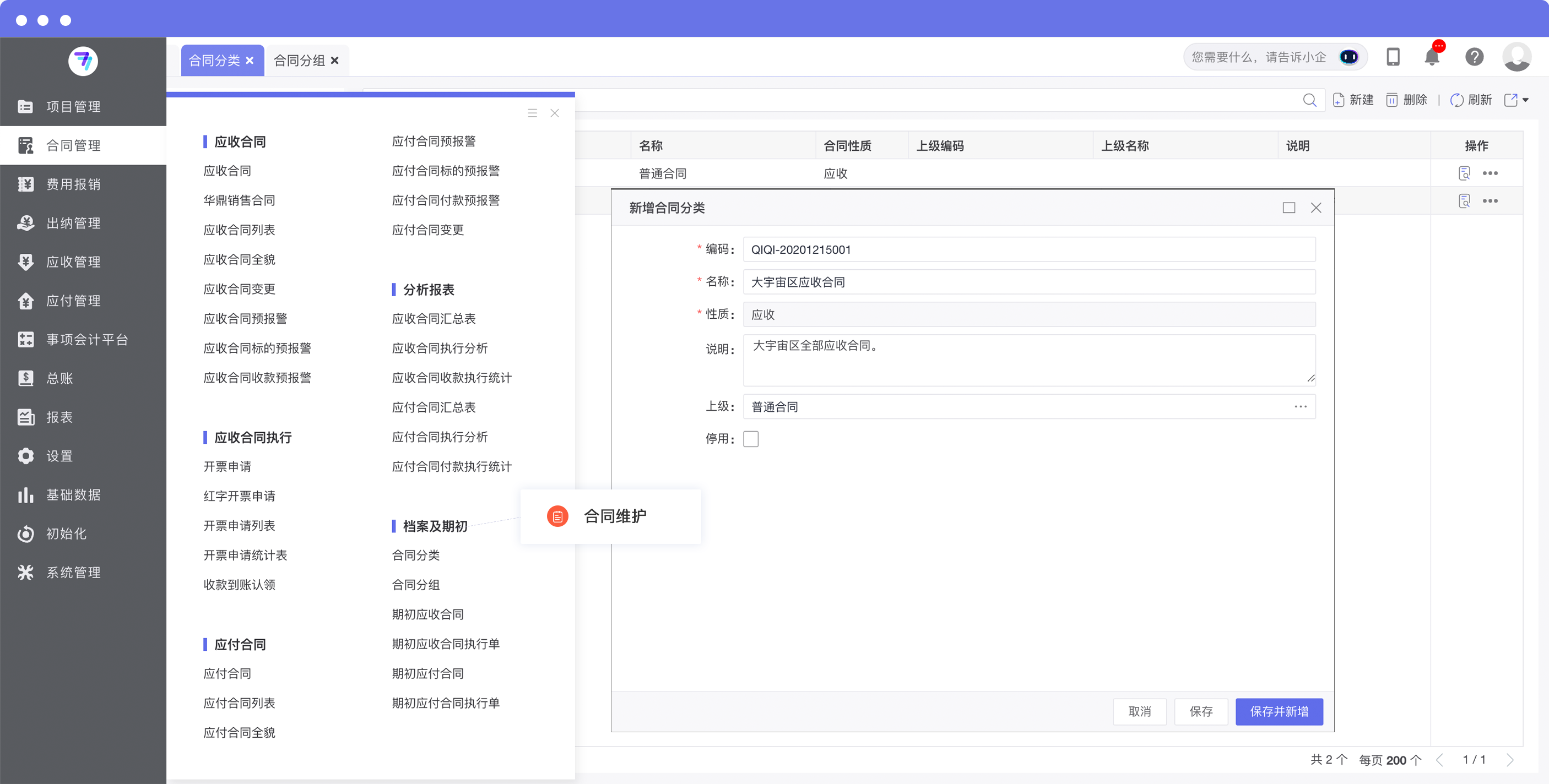Click the user avatar icon
Screen dimensions: 1549x784
(1516, 57)
